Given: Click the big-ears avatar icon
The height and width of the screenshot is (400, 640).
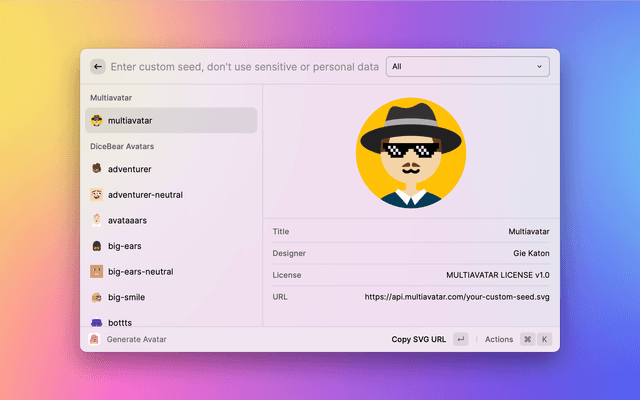Looking at the screenshot, I should click(96, 246).
